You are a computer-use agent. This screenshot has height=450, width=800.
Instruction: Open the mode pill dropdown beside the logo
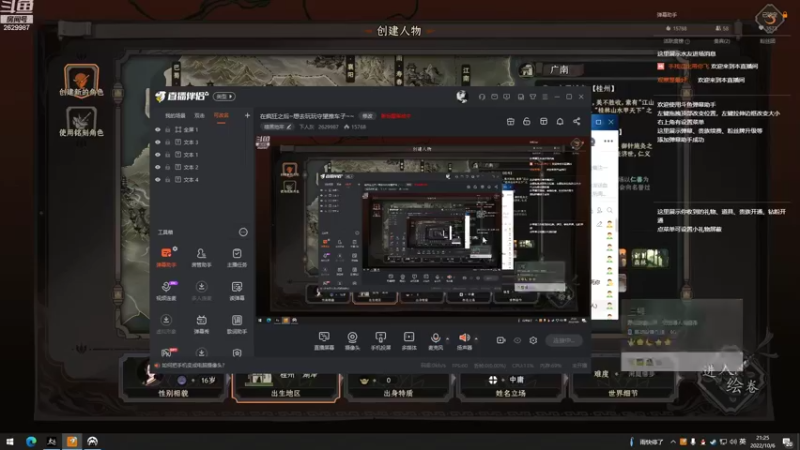(x=224, y=96)
